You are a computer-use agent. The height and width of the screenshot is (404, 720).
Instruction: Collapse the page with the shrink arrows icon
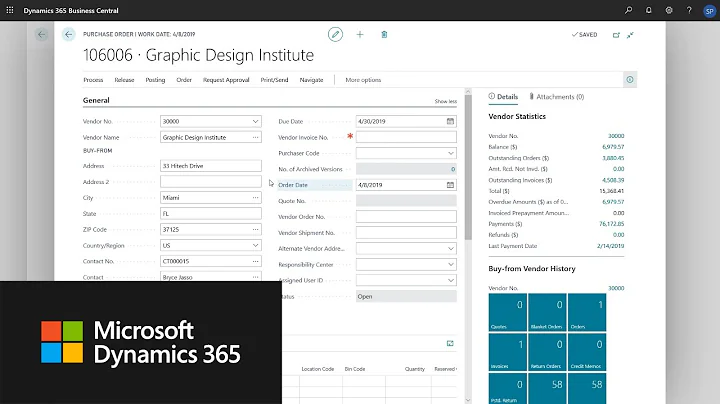pos(630,35)
